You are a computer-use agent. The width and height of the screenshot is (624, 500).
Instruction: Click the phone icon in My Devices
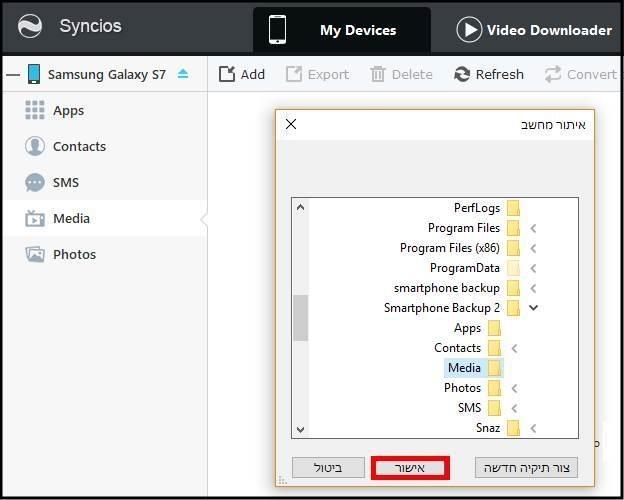click(277, 29)
